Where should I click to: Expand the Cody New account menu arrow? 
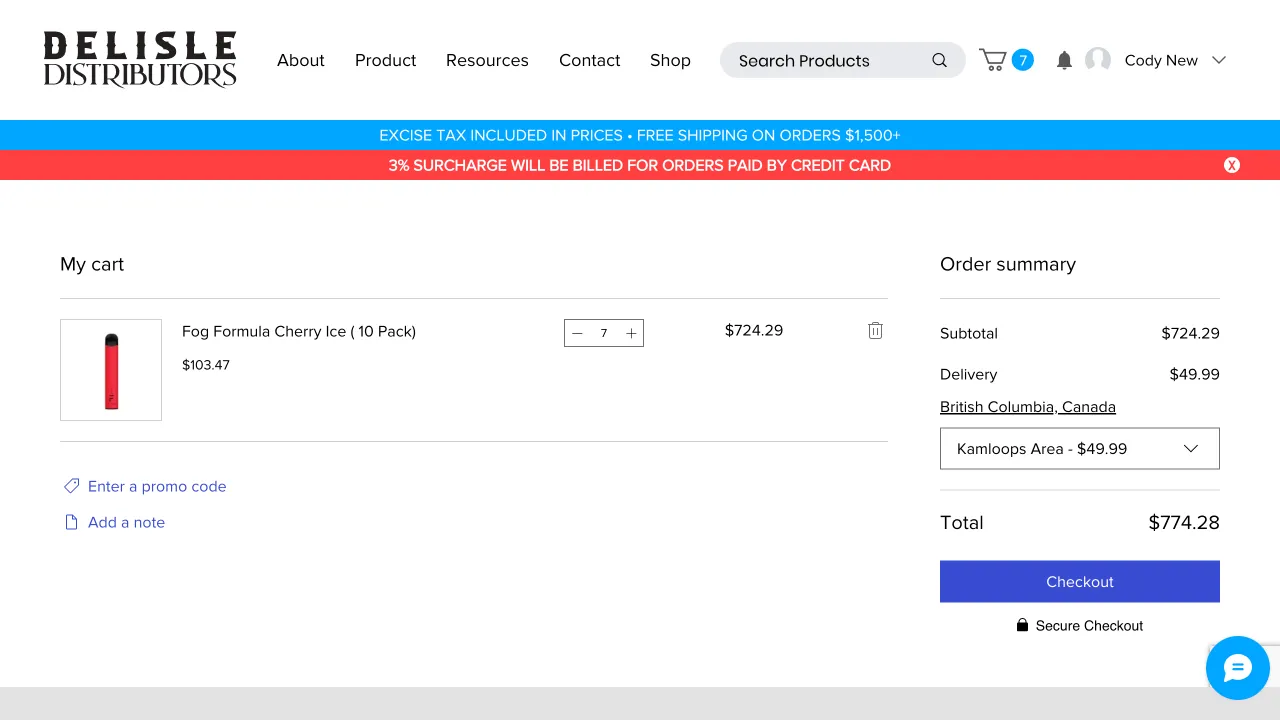1218,60
